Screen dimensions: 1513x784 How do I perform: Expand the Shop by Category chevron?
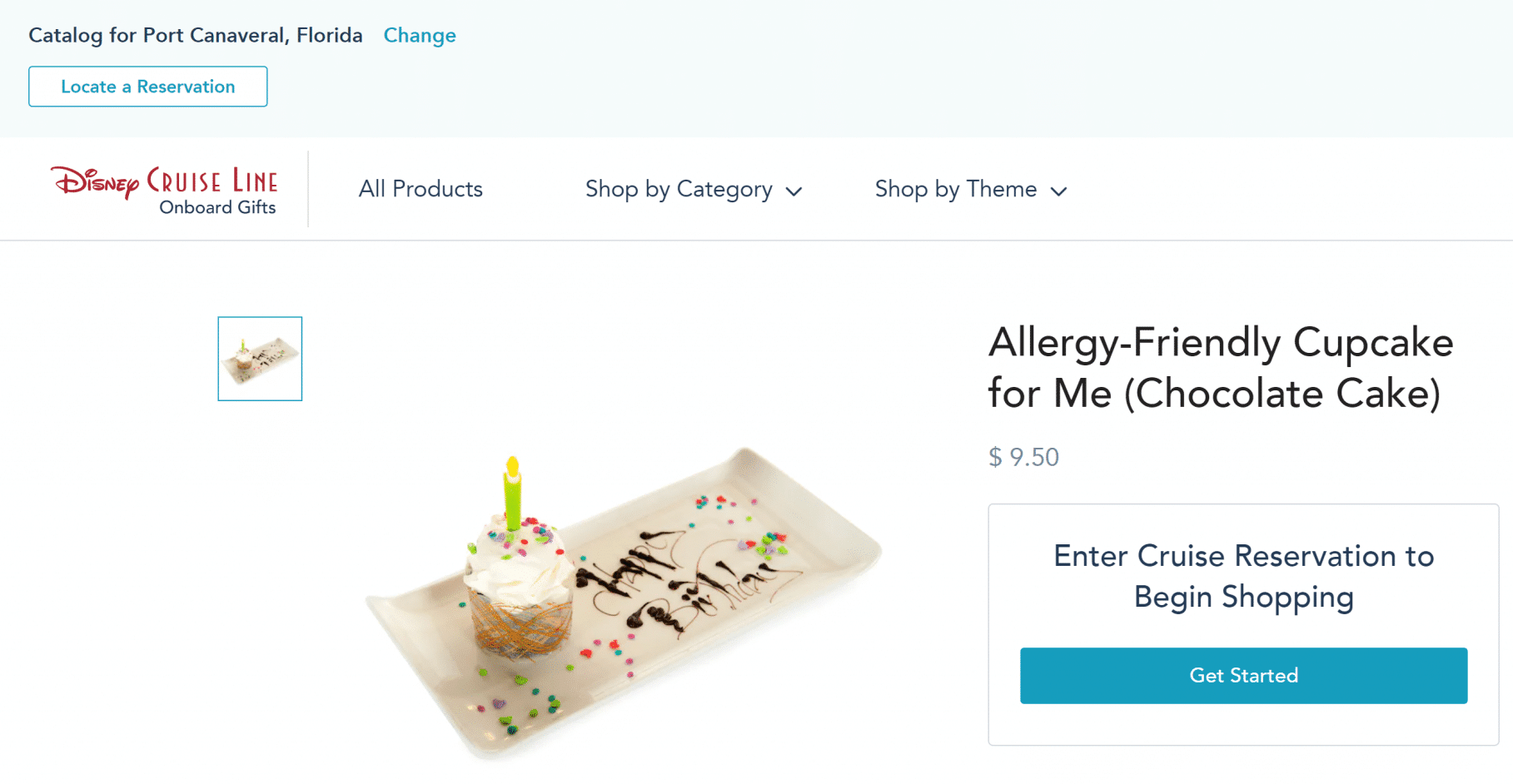tap(794, 191)
